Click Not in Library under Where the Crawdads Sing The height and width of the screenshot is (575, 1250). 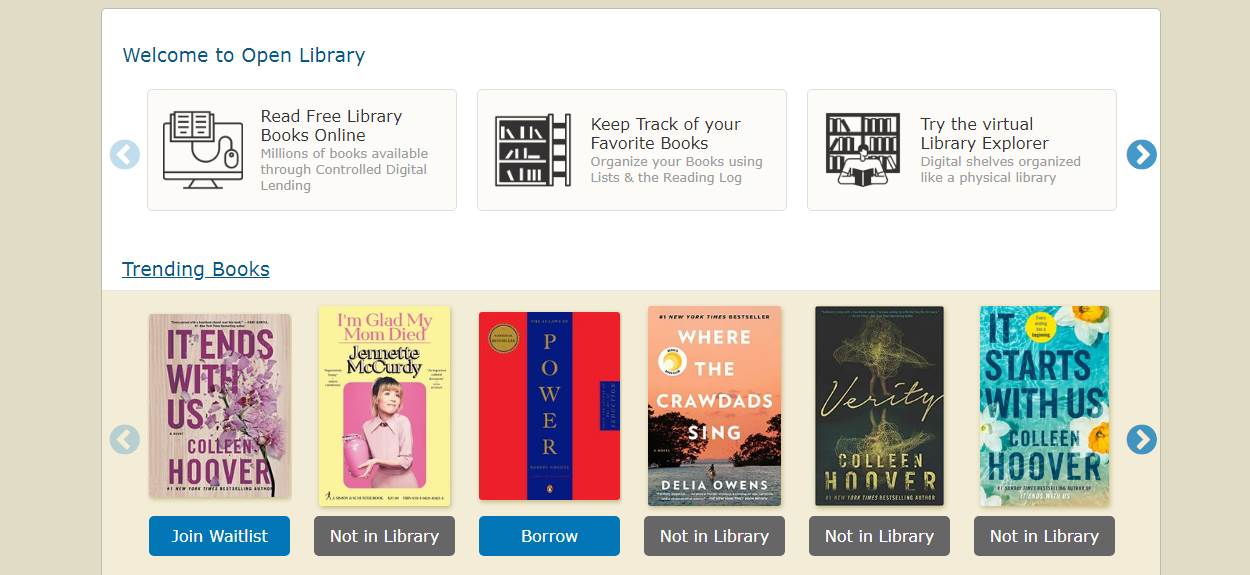click(714, 536)
